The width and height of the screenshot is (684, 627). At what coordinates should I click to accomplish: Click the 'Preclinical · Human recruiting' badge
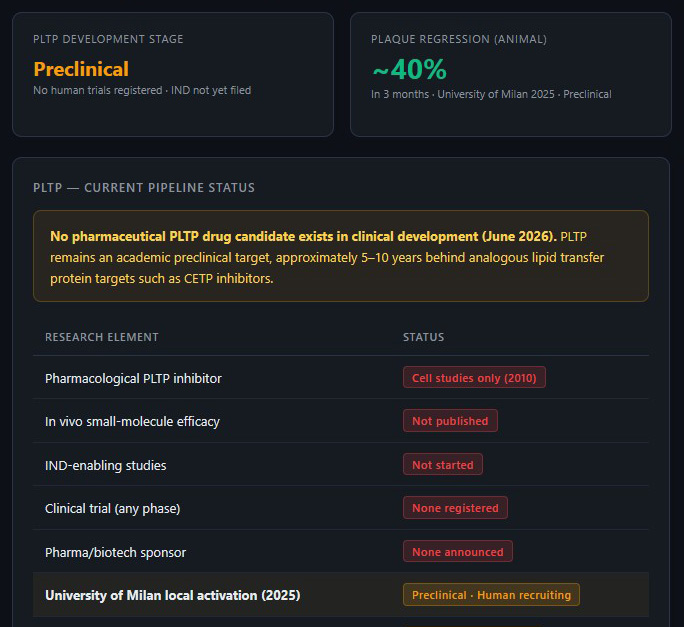[491, 595]
